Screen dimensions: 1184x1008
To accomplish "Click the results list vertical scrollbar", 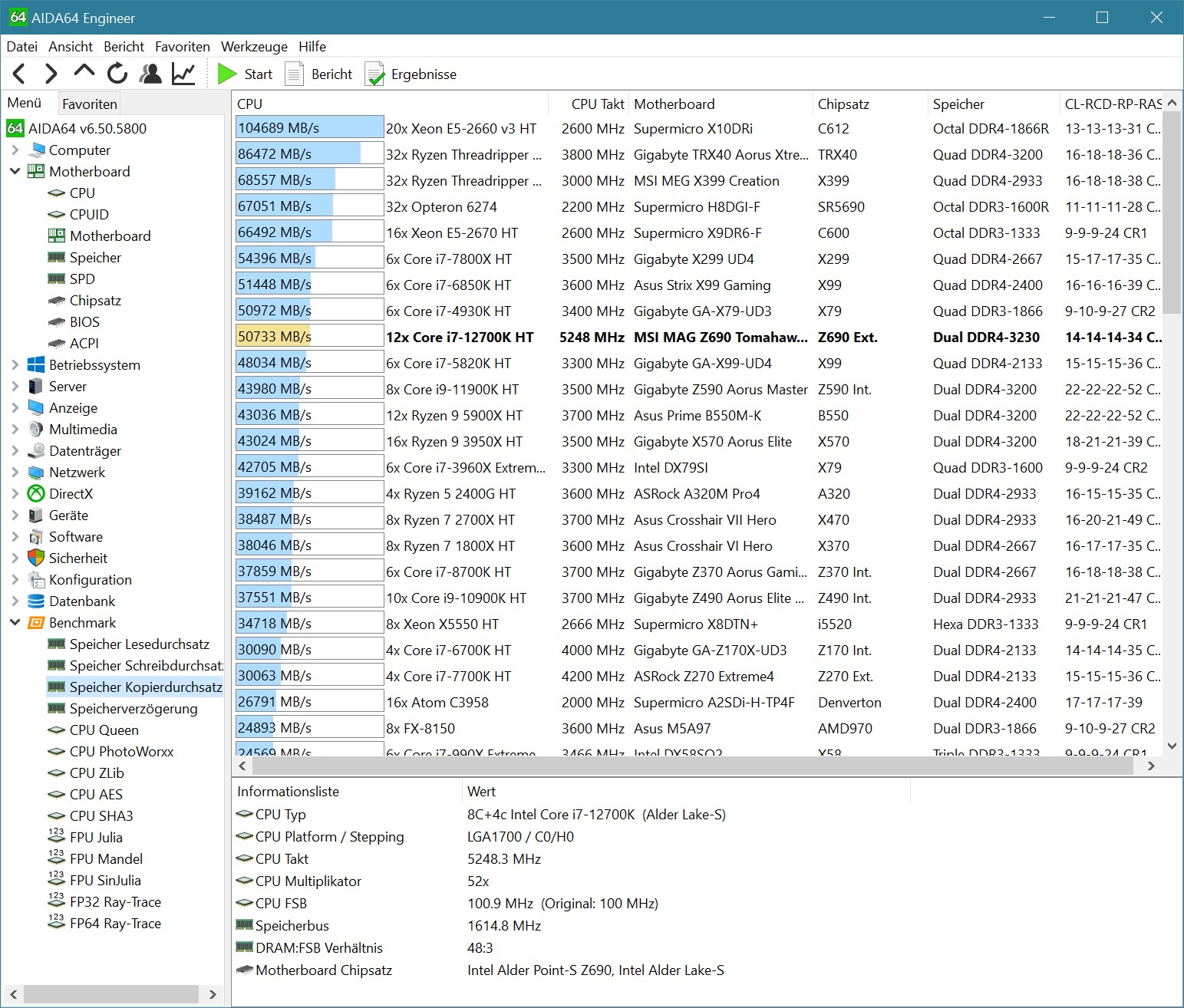I will (1172, 212).
